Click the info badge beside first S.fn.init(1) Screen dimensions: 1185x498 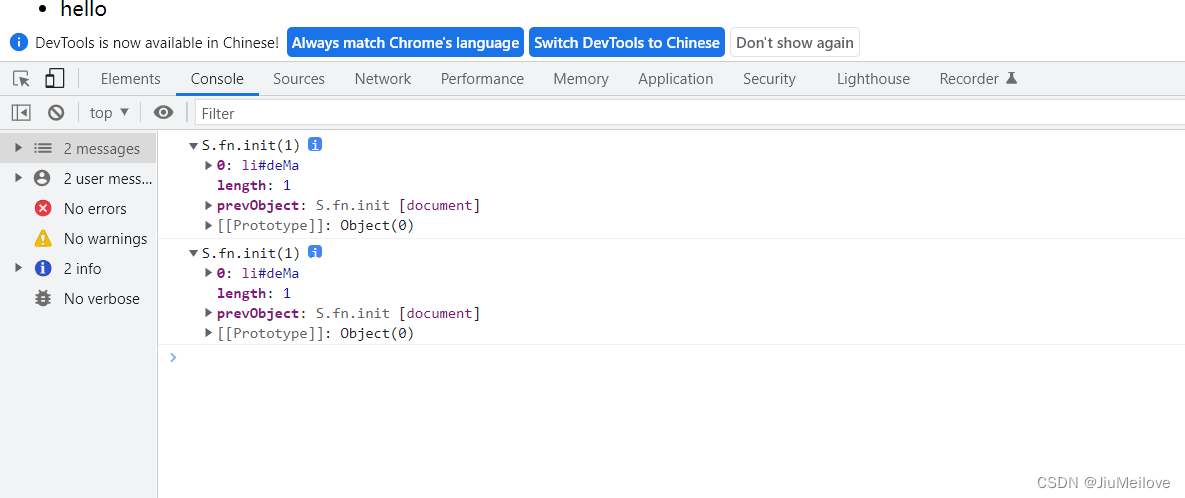315,145
